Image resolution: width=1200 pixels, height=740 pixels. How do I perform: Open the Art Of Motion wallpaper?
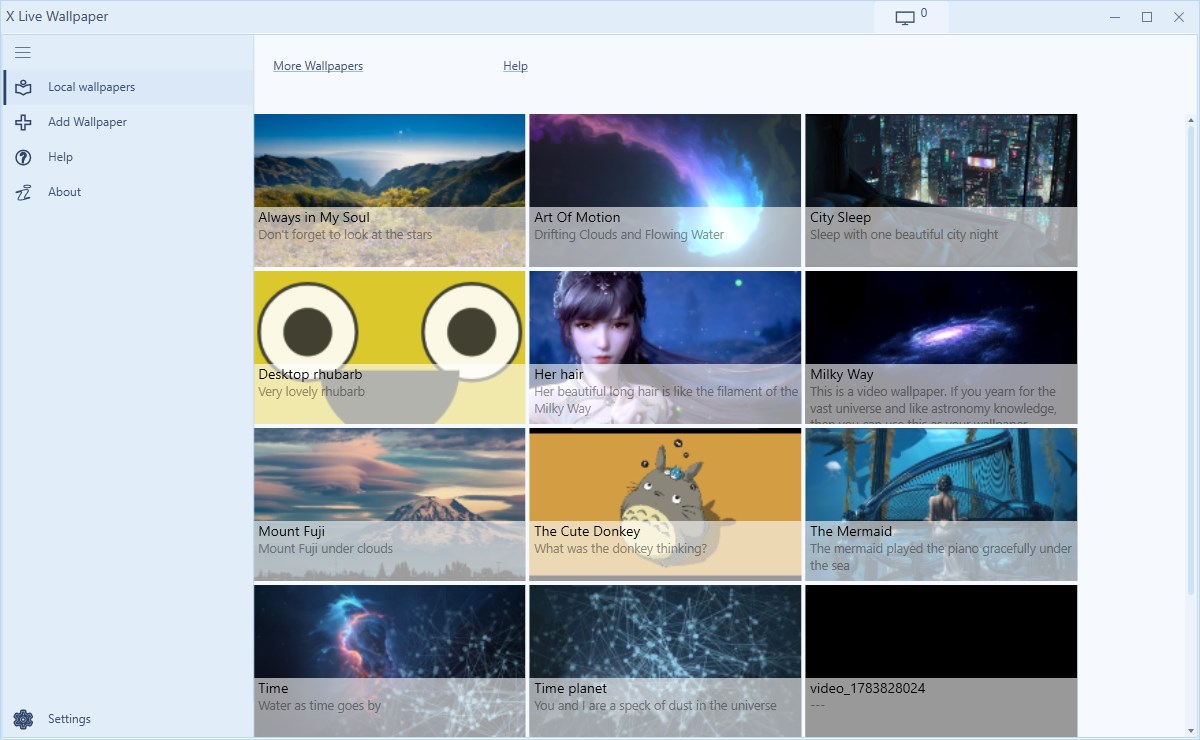click(665, 190)
